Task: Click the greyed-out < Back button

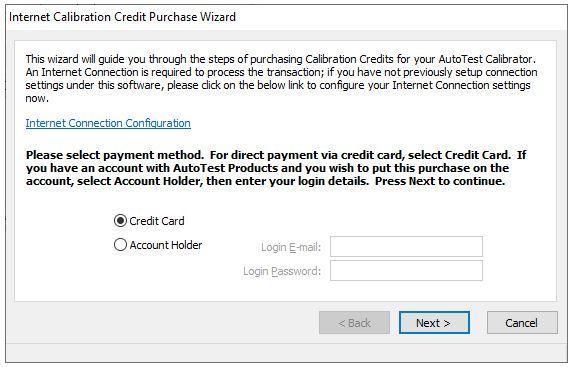Action: 354,323
